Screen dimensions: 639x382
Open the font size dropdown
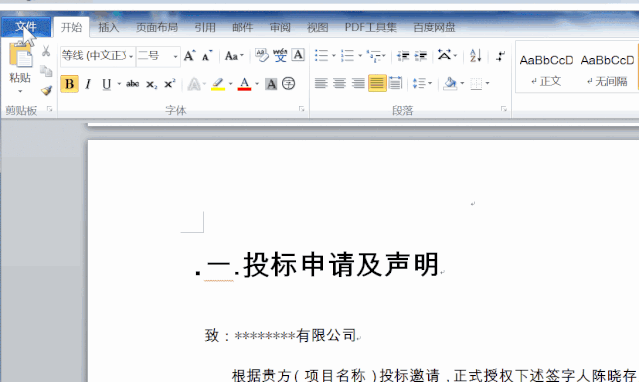pos(175,56)
